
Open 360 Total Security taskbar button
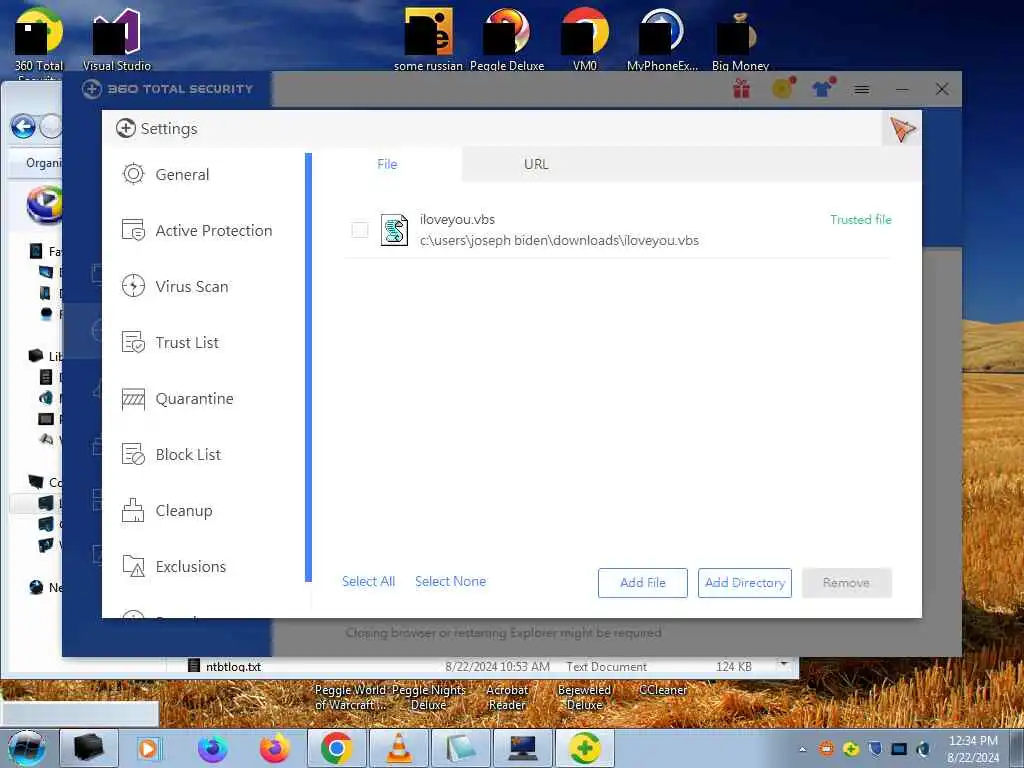[584, 748]
